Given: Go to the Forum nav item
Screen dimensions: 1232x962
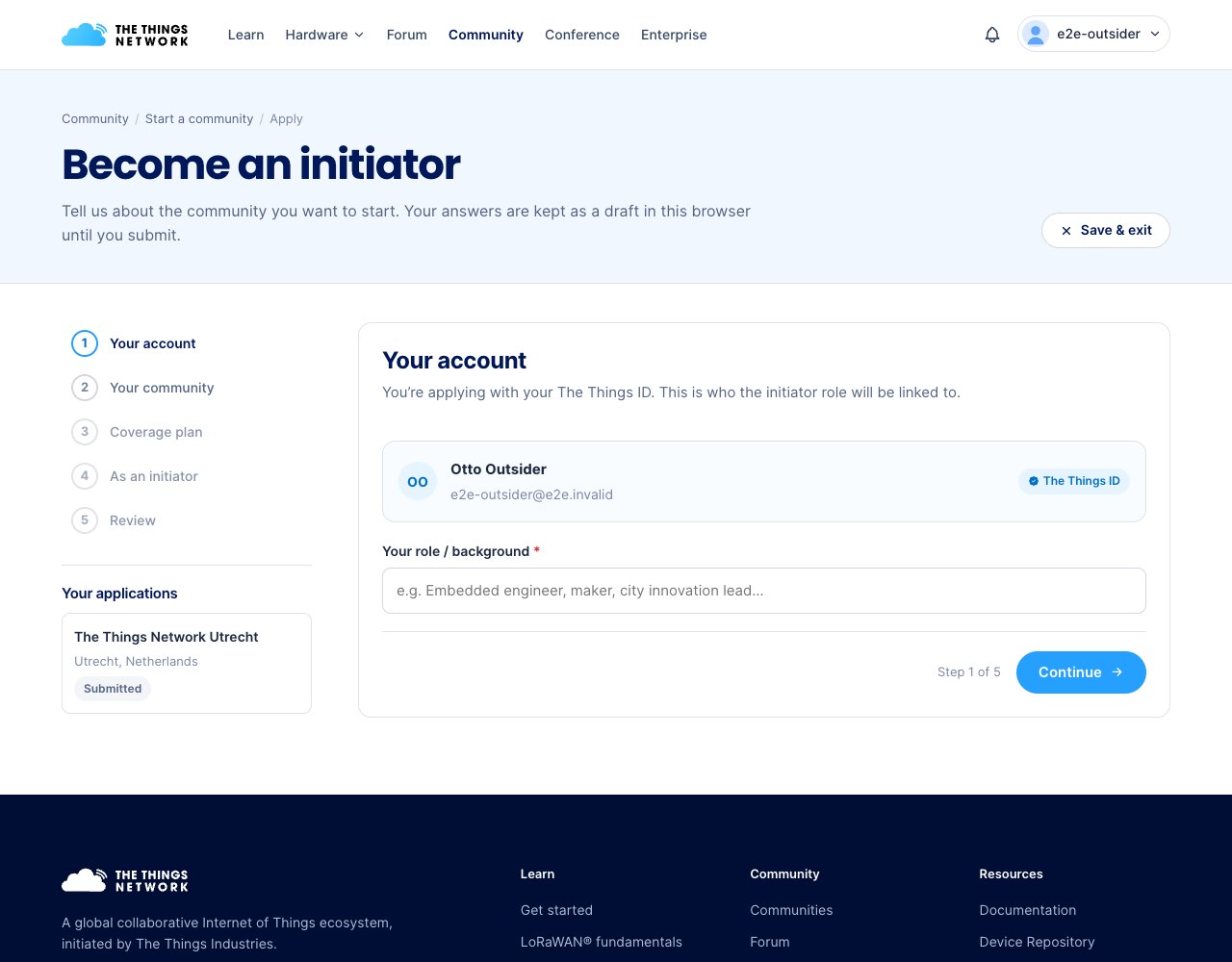Looking at the screenshot, I should click(x=406, y=35).
